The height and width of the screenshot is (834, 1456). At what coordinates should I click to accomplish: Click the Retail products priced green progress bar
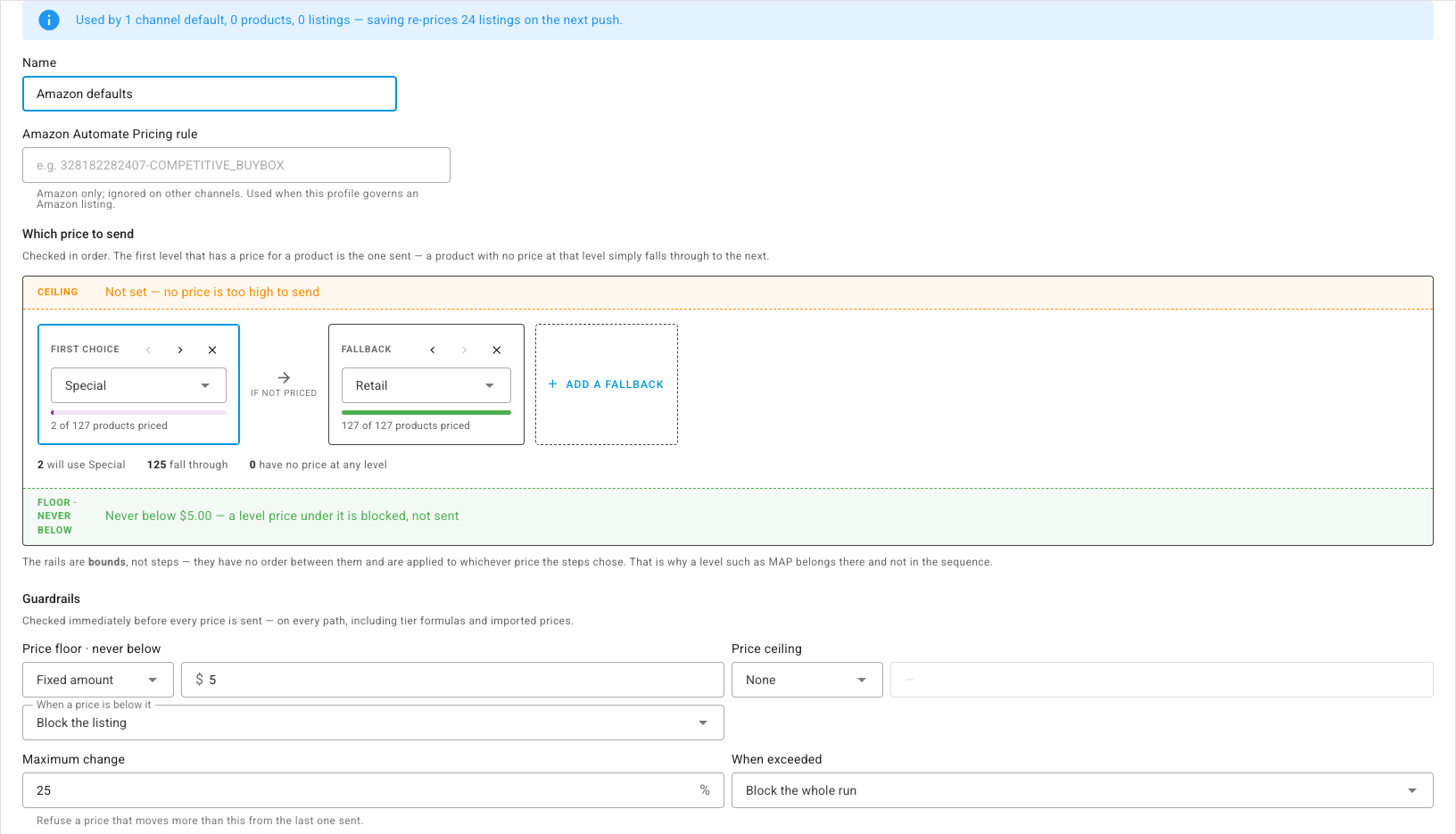[426, 413]
